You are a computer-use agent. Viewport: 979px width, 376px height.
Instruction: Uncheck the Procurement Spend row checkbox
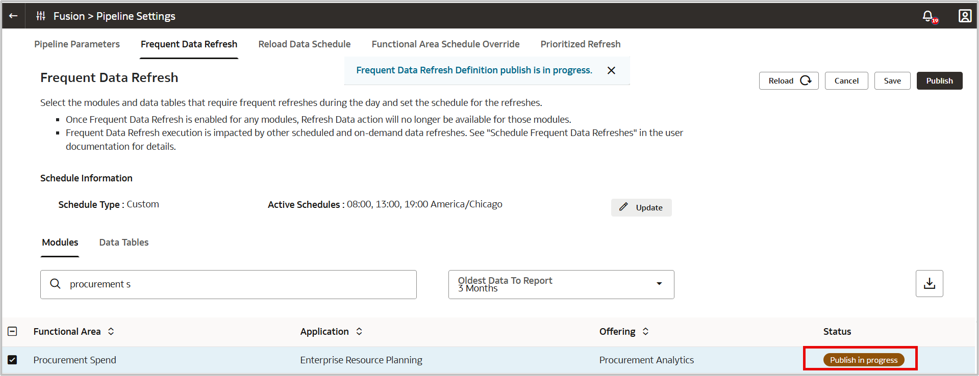12,360
